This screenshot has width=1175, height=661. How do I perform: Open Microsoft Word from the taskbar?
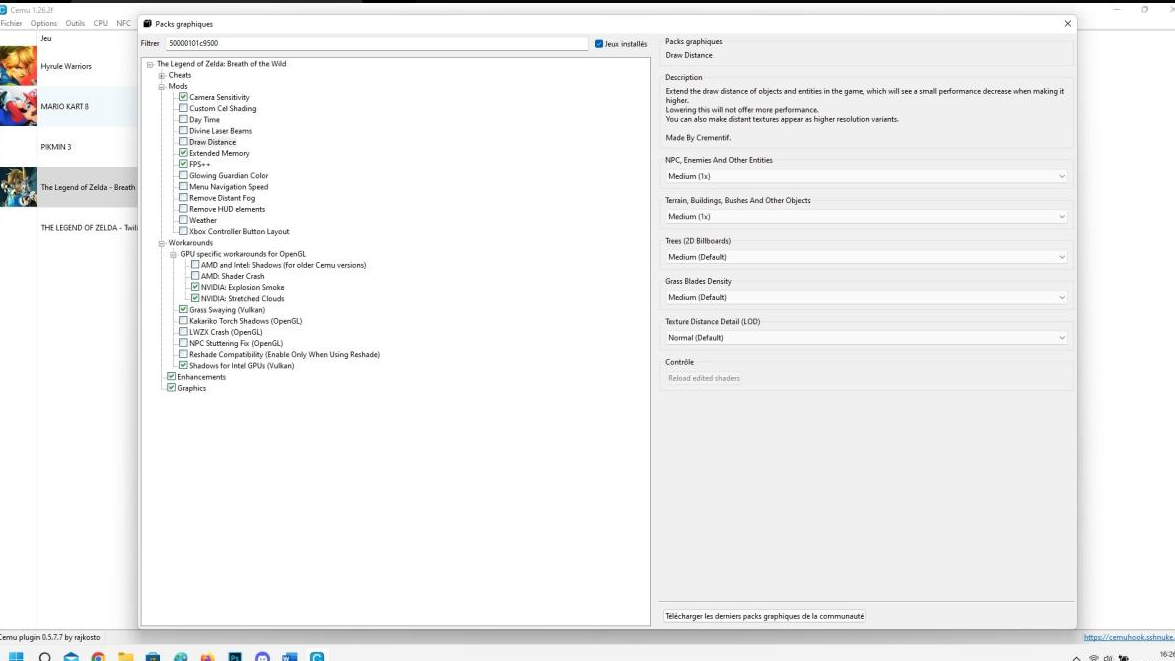point(289,656)
